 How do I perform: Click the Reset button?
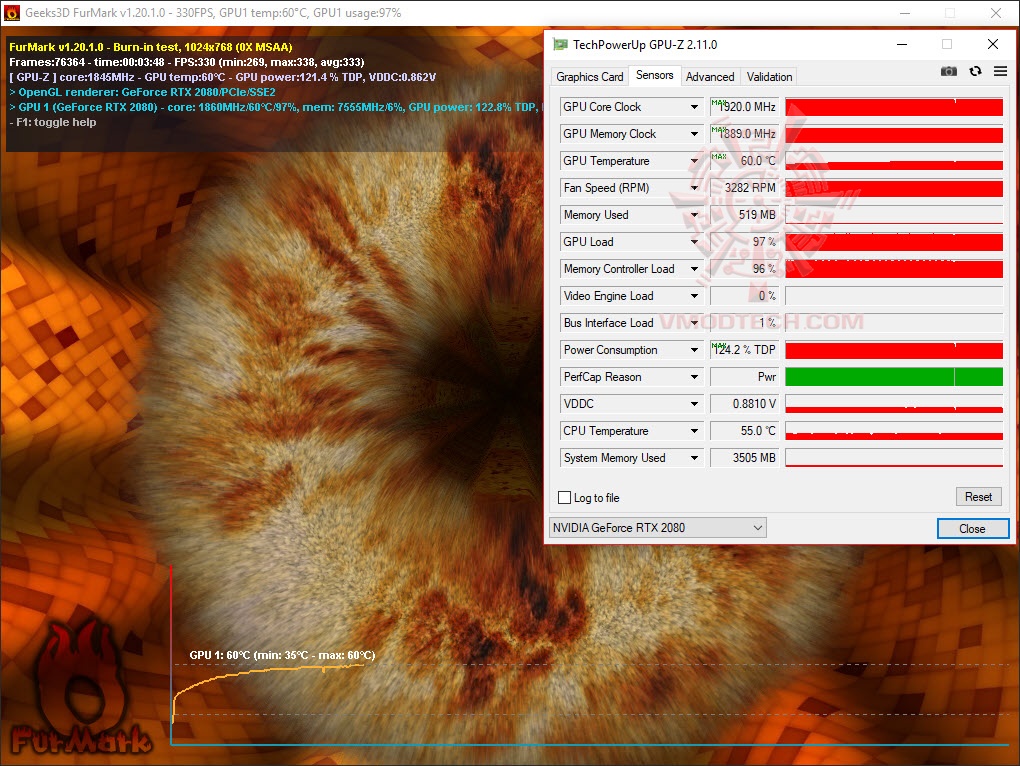978,497
